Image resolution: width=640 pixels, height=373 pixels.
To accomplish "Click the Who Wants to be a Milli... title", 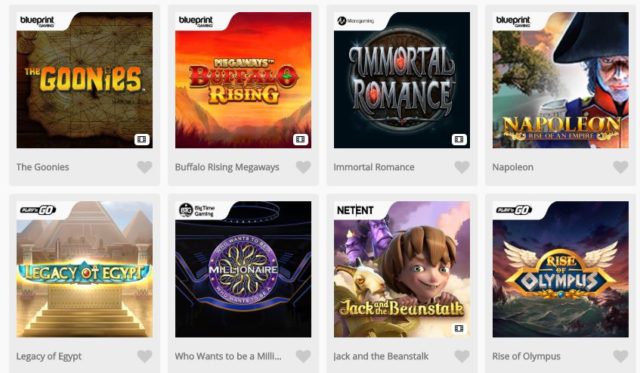I will (228, 356).
